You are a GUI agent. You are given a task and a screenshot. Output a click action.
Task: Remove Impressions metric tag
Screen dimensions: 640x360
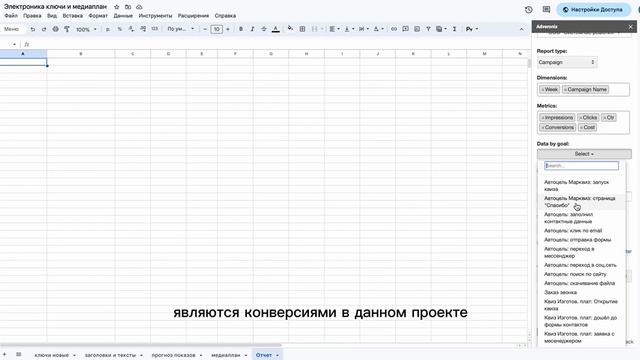pyautogui.click(x=543, y=118)
